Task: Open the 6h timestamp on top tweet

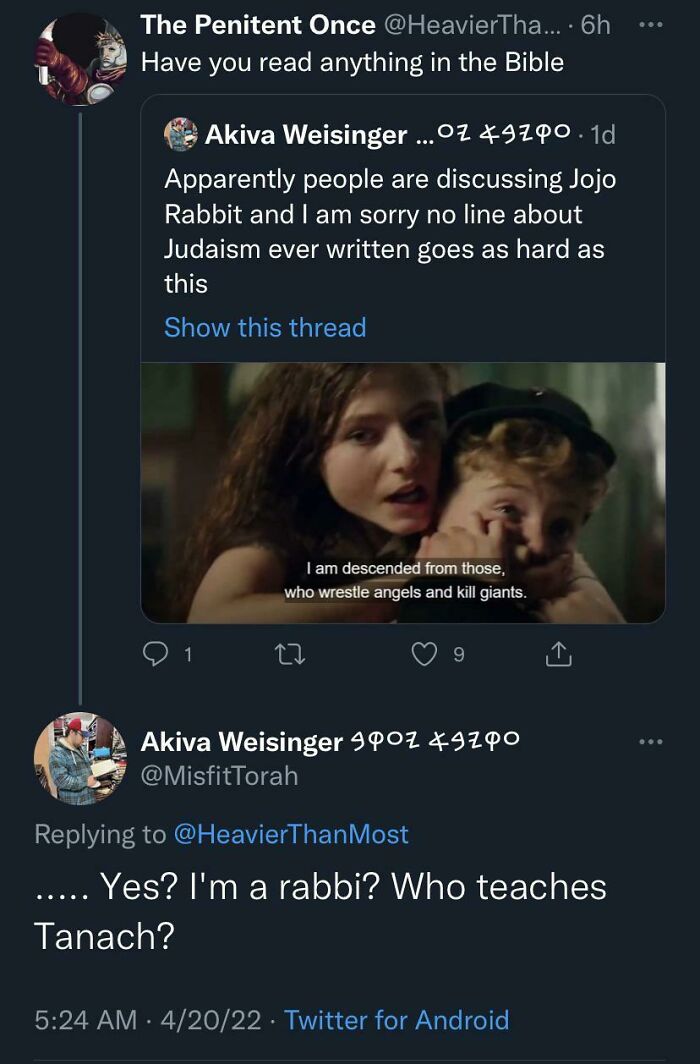Action: pyautogui.click(x=595, y=24)
